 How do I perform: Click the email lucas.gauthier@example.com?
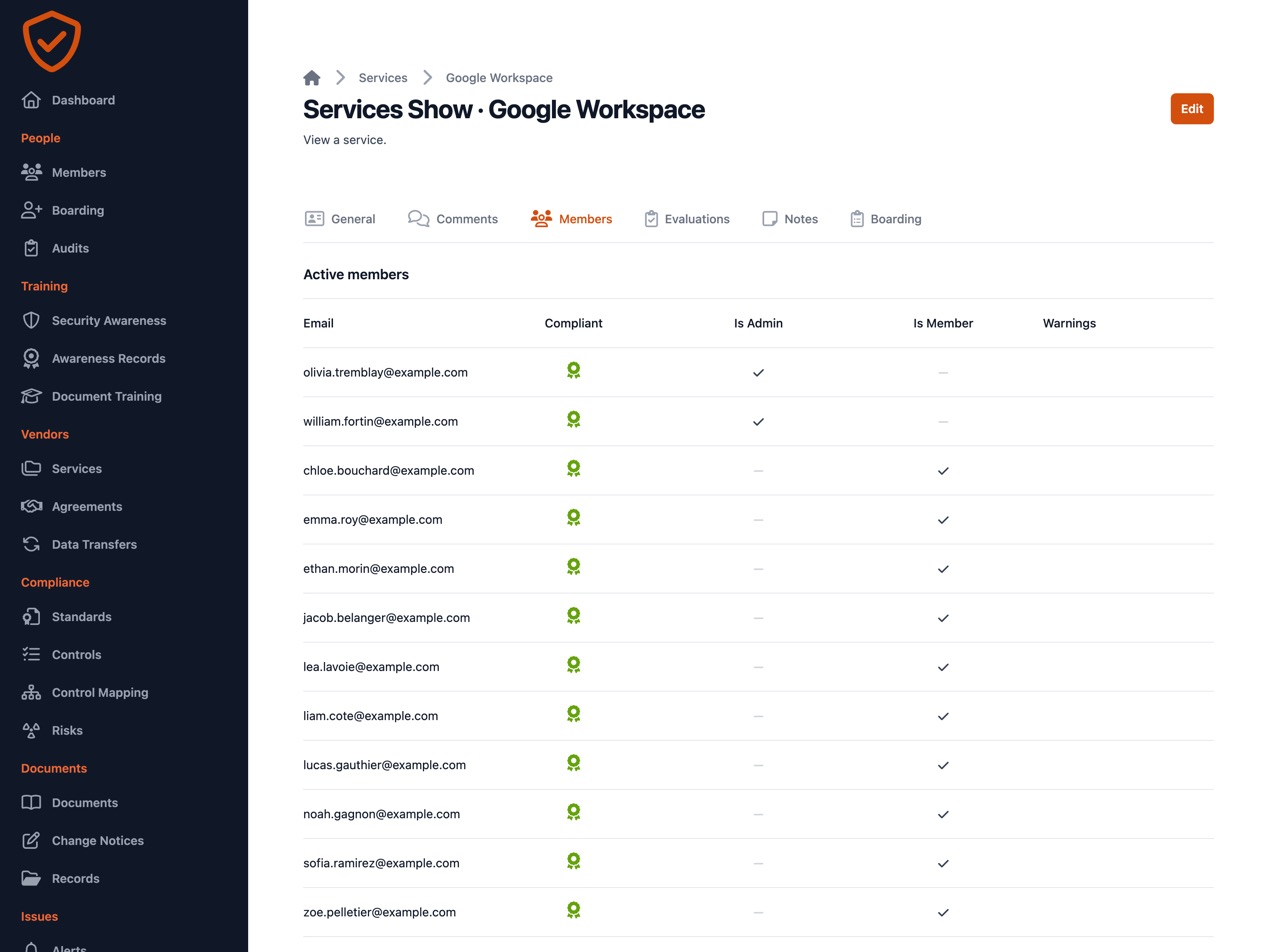pyautogui.click(x=385, y=765)
